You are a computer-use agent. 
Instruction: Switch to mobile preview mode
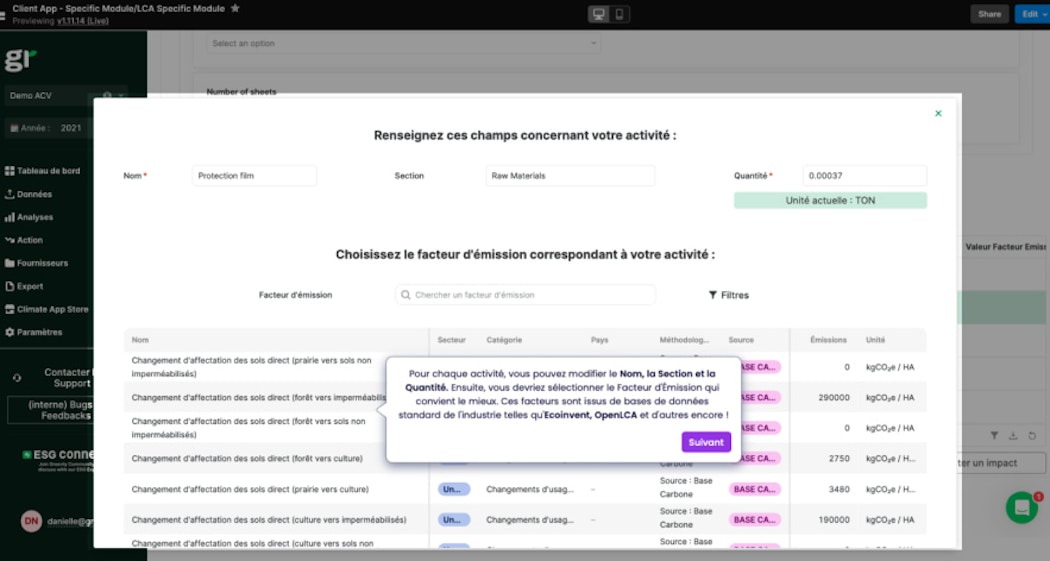619,14
